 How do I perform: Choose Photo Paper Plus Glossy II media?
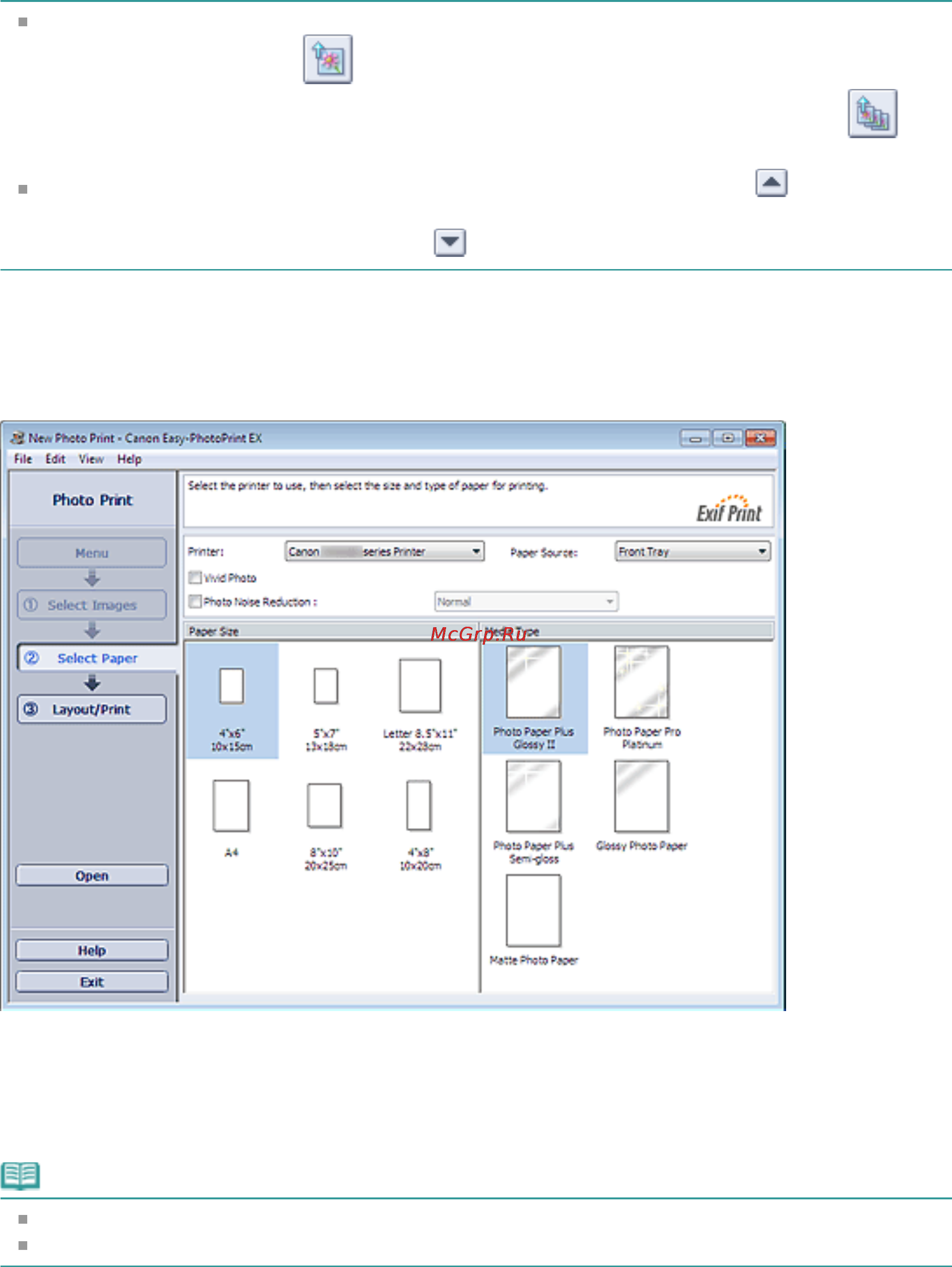[535, 698]
